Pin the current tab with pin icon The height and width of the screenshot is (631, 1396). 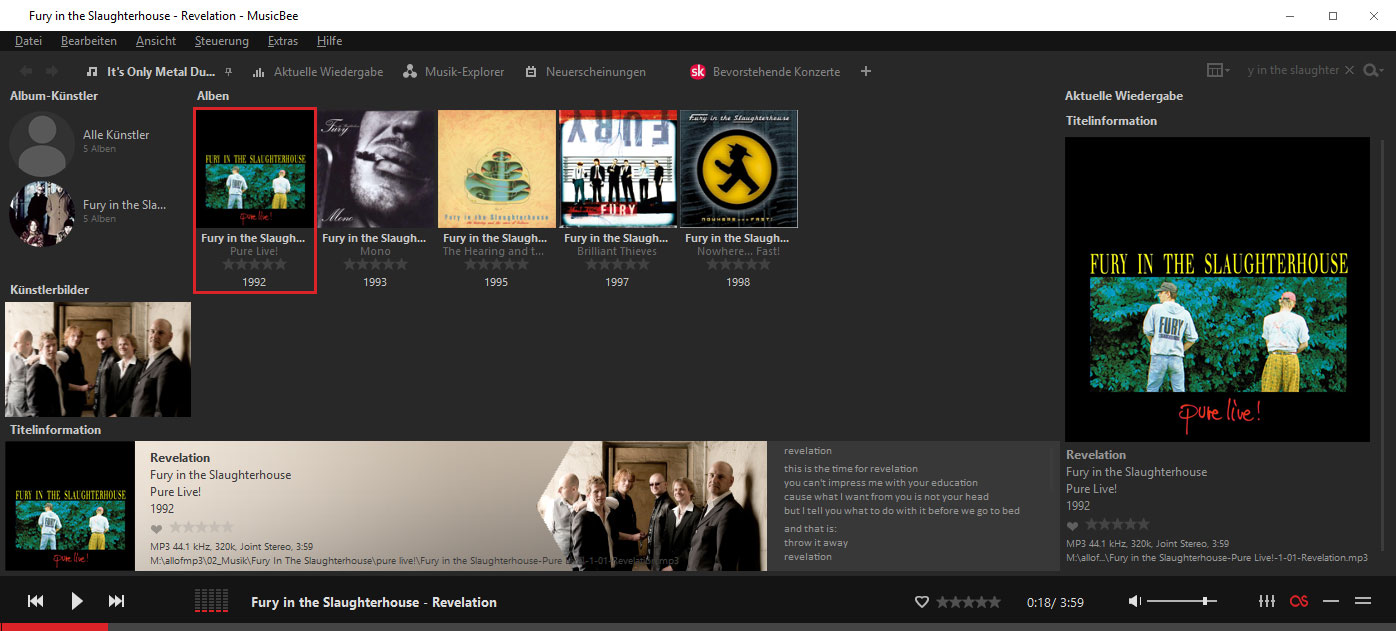click(x=229, y=71)
